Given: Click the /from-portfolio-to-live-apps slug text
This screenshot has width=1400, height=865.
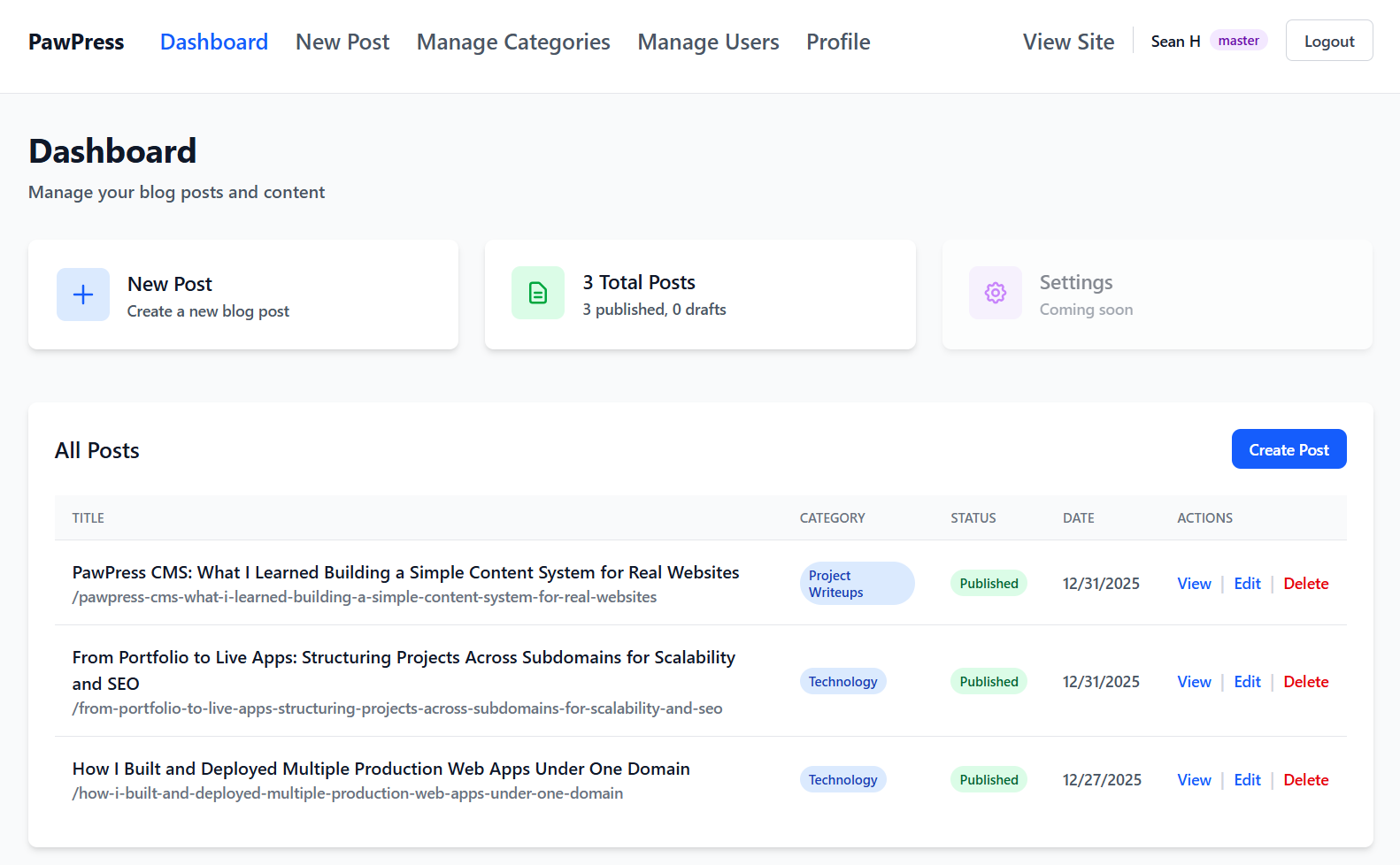Looking at the screenshot, I should point(397,708).
